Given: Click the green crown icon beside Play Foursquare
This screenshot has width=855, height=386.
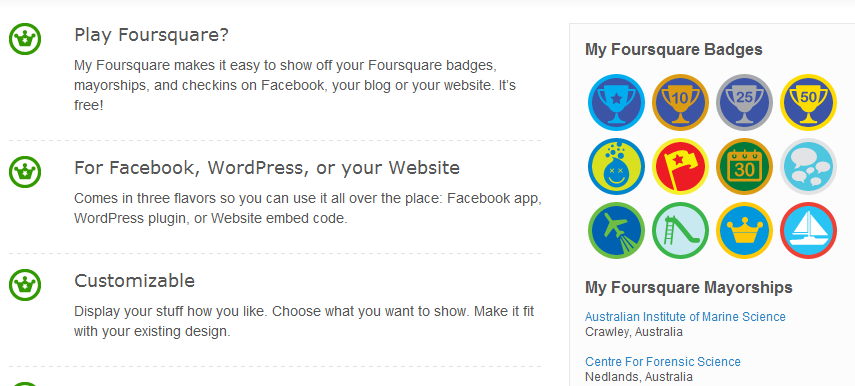Looking at the screenshot, I should [x=25, y=39].
